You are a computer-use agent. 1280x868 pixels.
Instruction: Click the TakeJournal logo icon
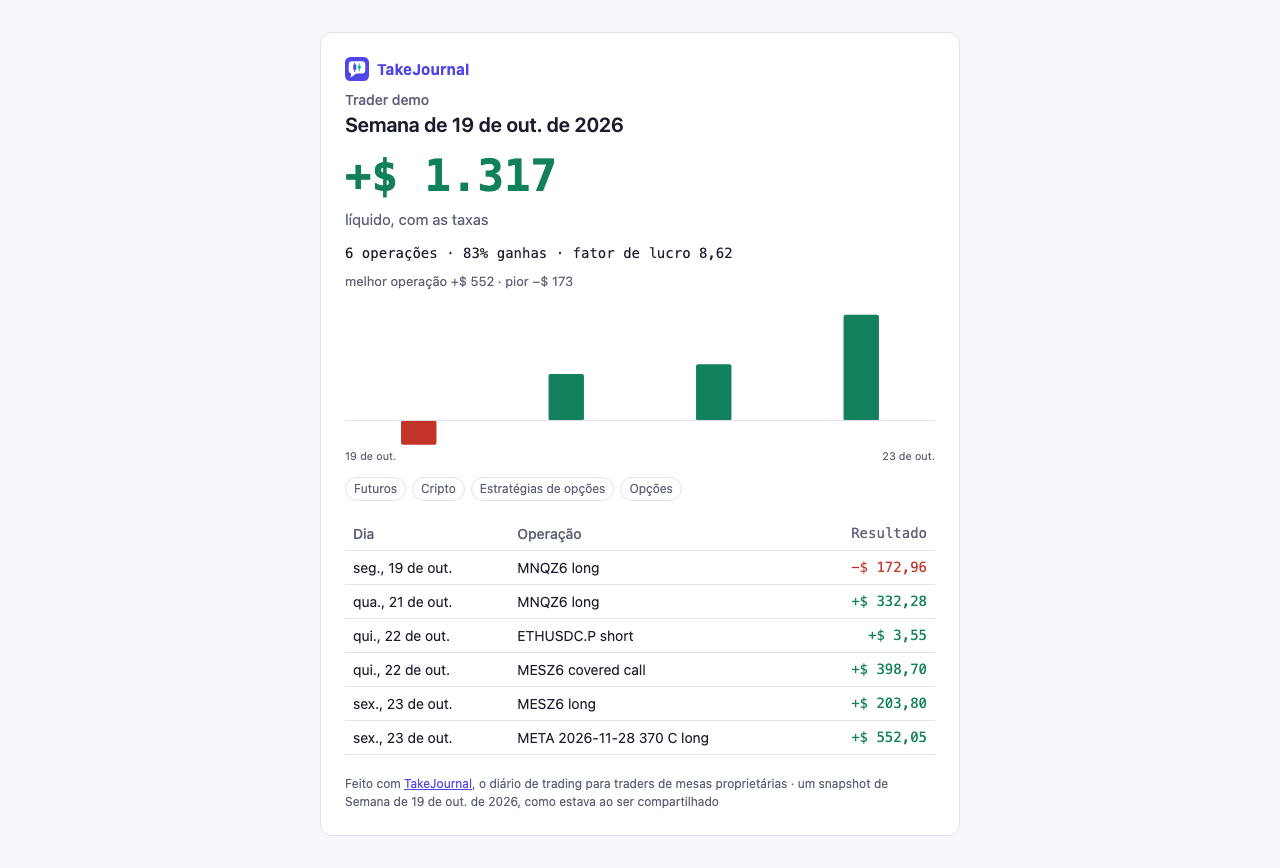tap(357, 69)
